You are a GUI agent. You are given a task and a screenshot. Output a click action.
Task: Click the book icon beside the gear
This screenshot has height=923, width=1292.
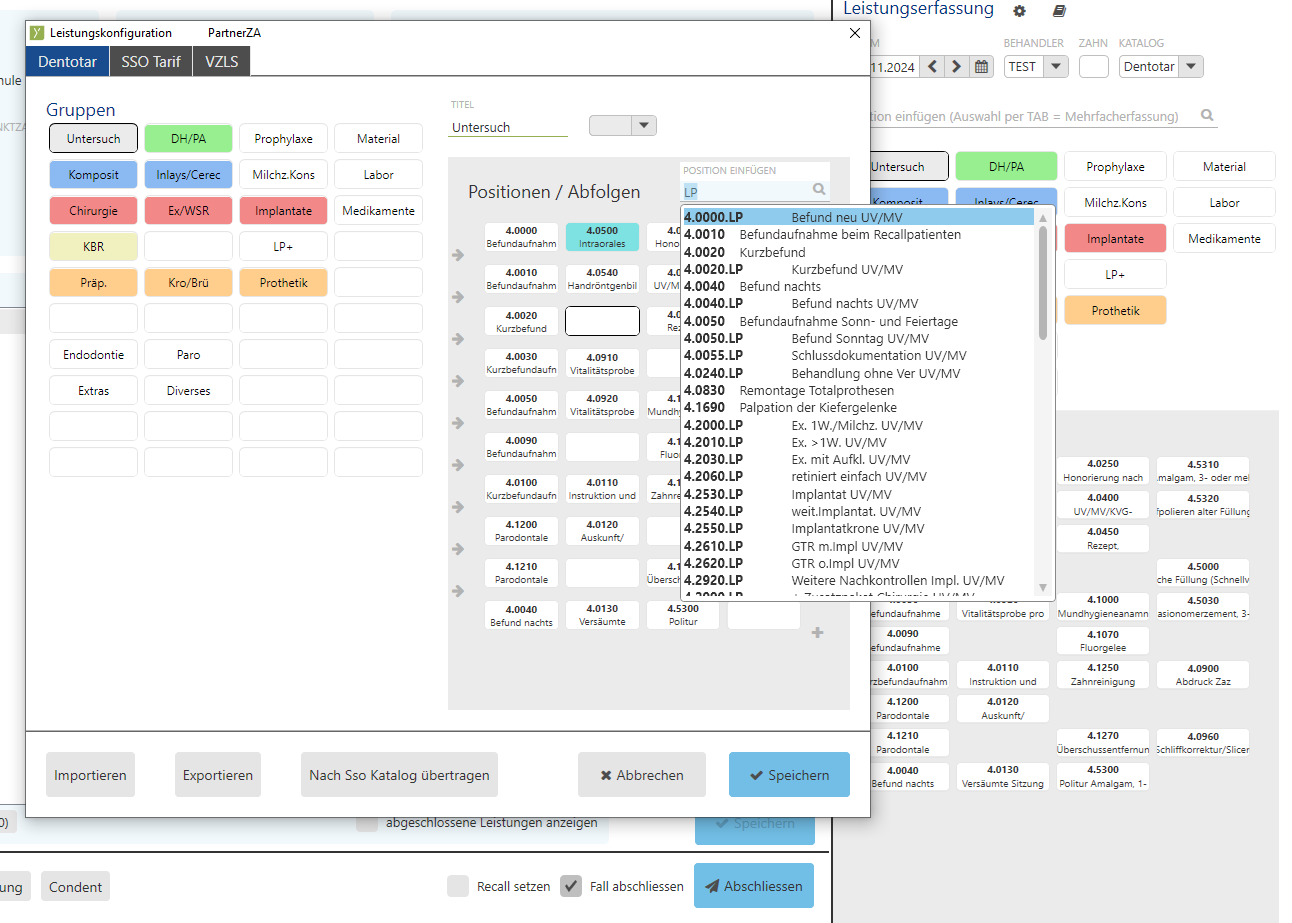pyautogui.click(x=1060, y=11)
